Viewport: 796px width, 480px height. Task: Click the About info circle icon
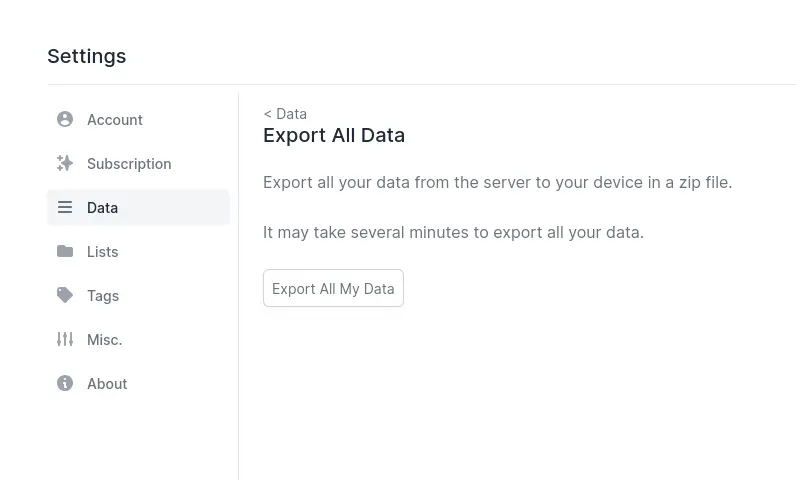65,383
